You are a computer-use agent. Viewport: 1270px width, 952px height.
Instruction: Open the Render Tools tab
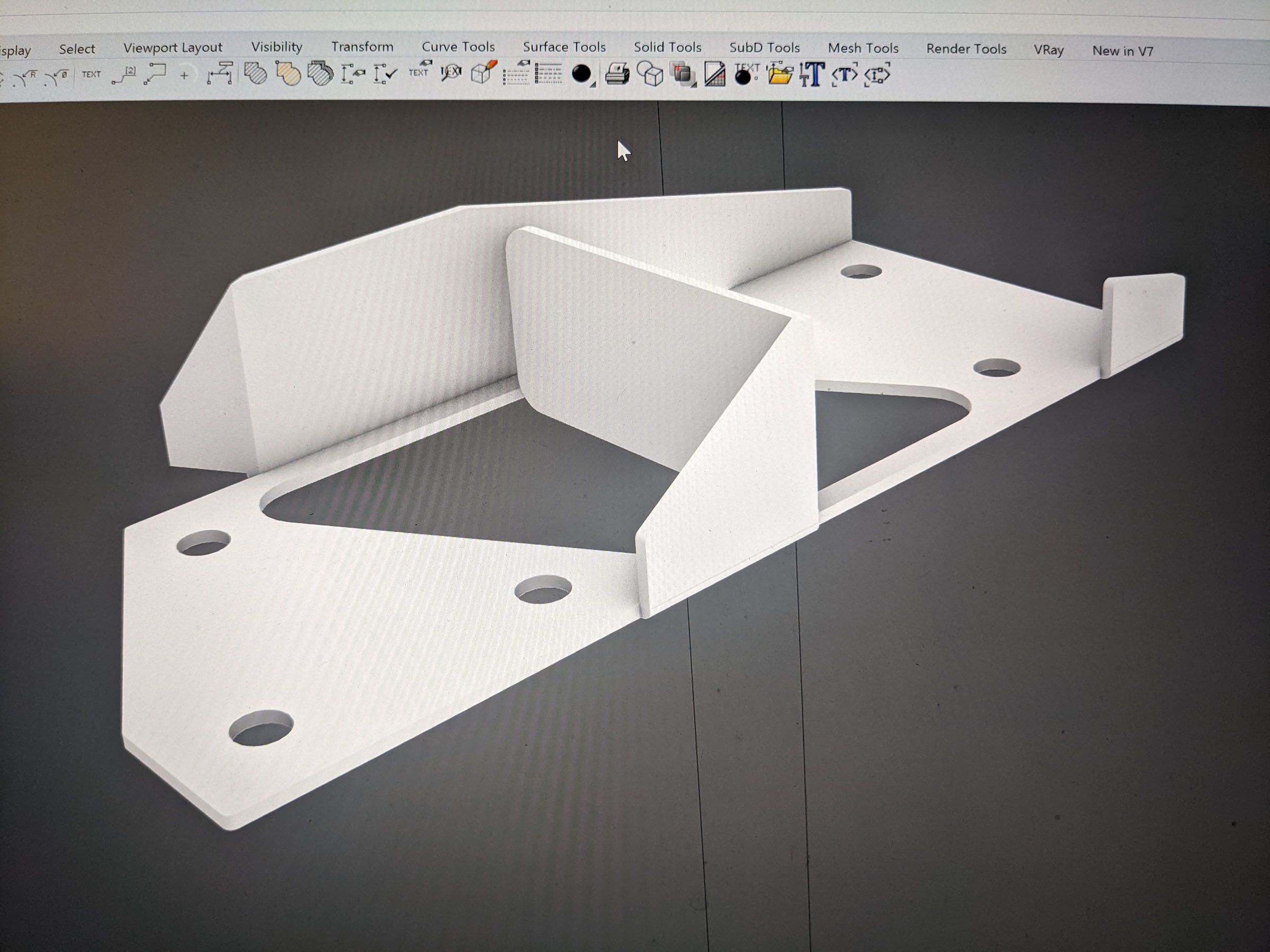(x=966, y=49)
